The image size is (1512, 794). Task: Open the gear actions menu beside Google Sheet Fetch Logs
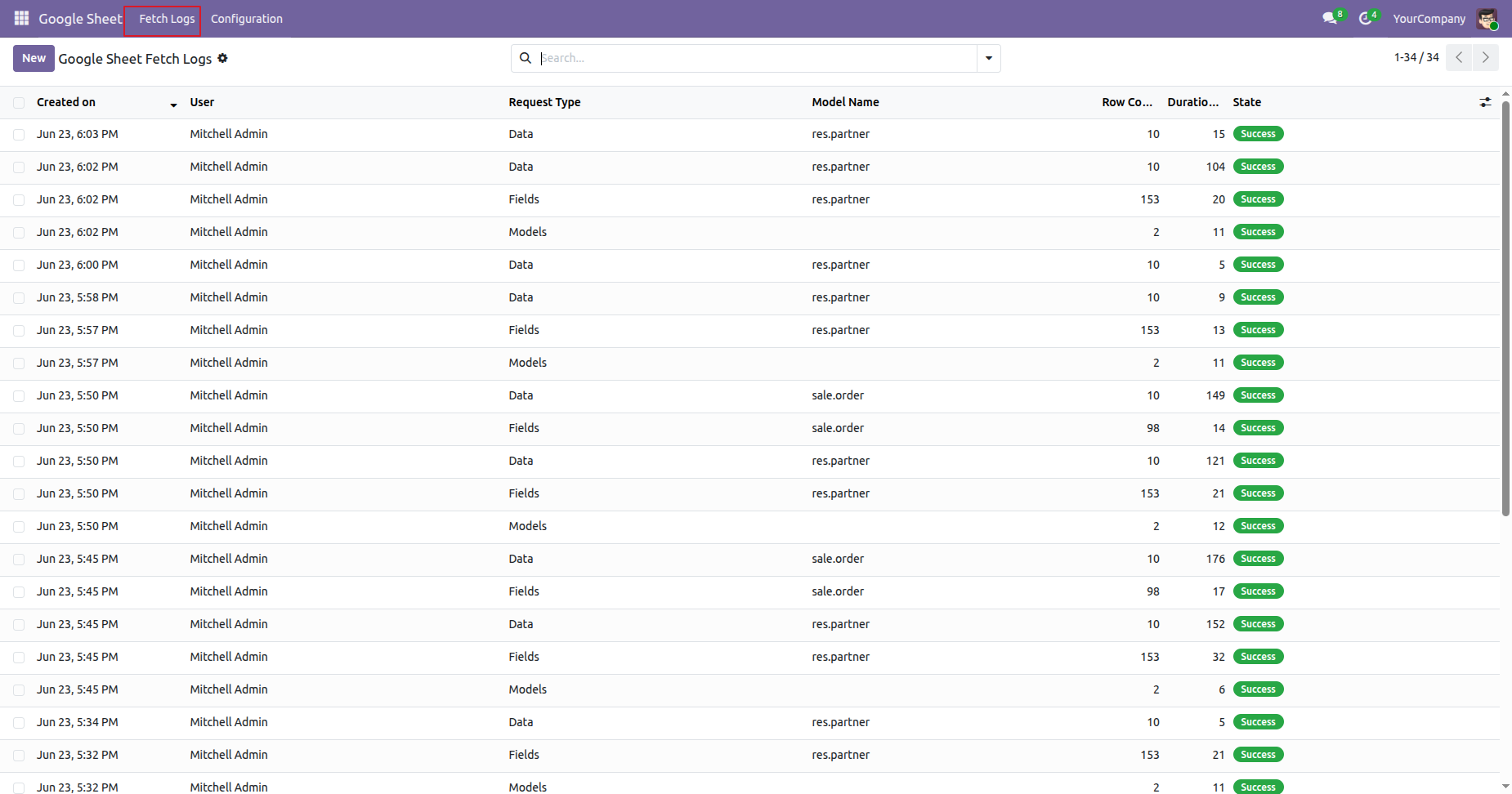pos(222,58)
